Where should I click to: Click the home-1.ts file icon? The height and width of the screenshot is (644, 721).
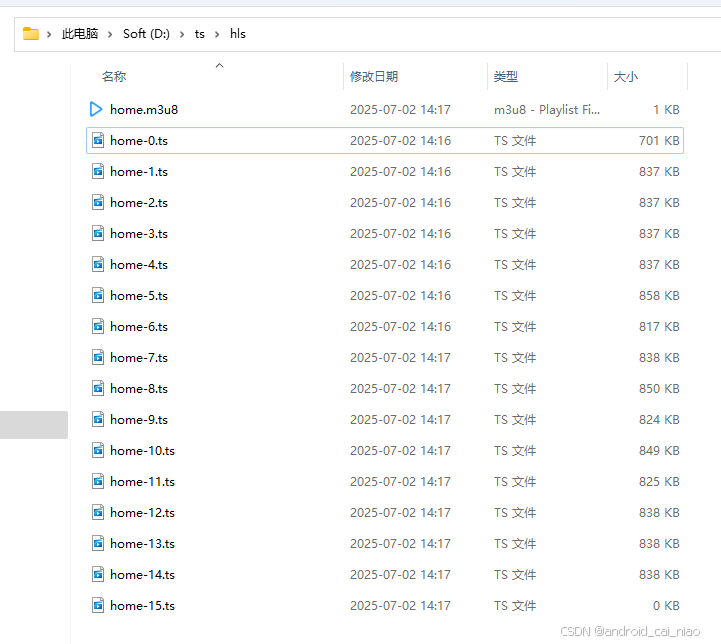tap(98, 171)
